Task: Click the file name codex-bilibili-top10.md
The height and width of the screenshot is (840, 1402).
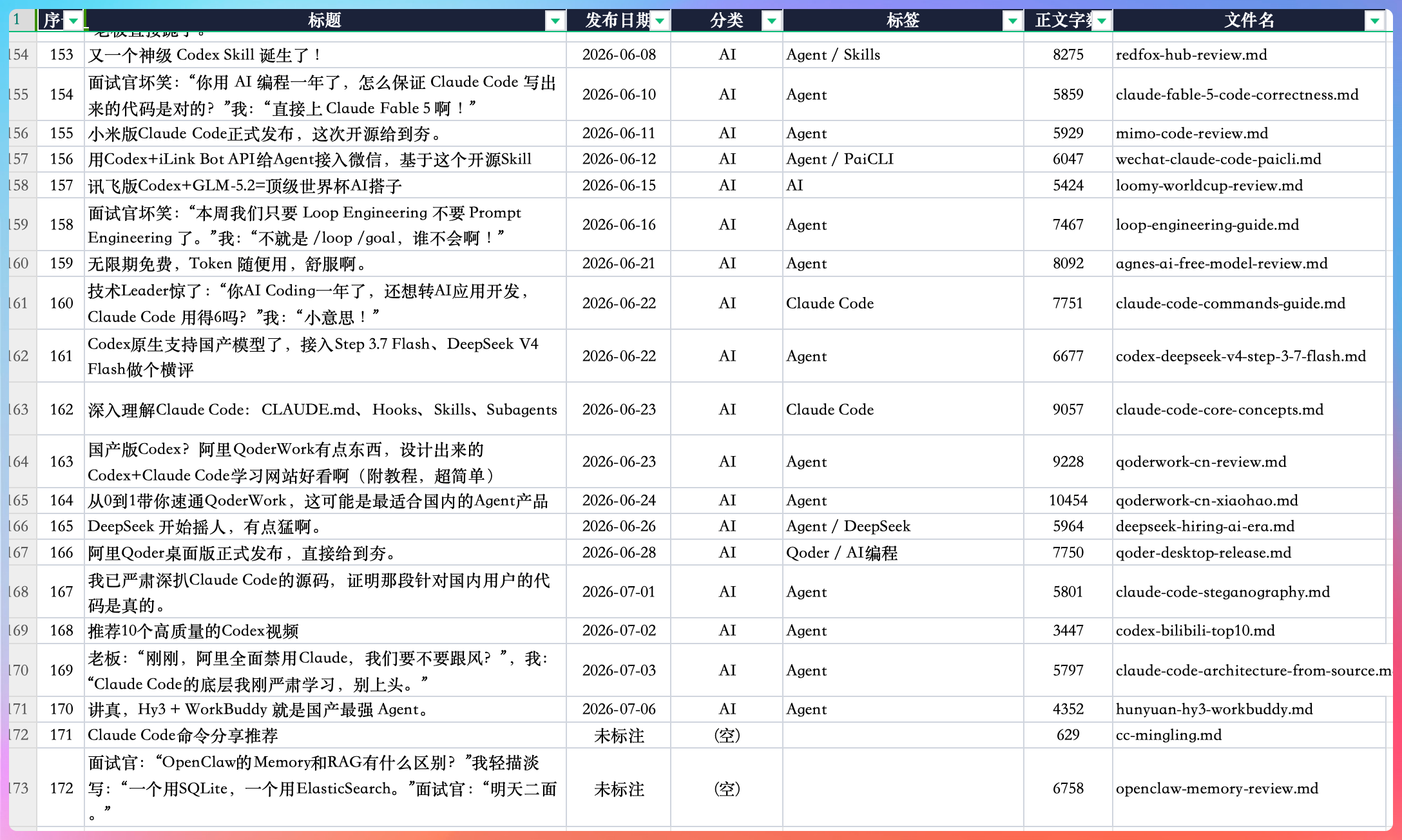Action: coord(1195,631)
